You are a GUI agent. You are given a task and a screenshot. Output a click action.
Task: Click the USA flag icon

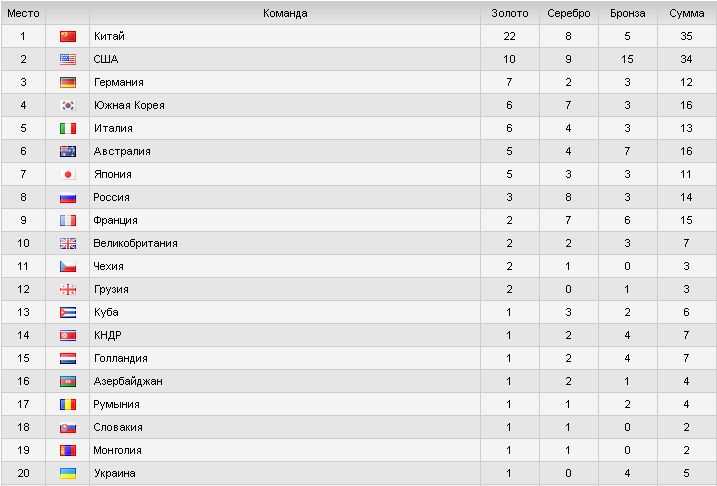tap(68, 59)
